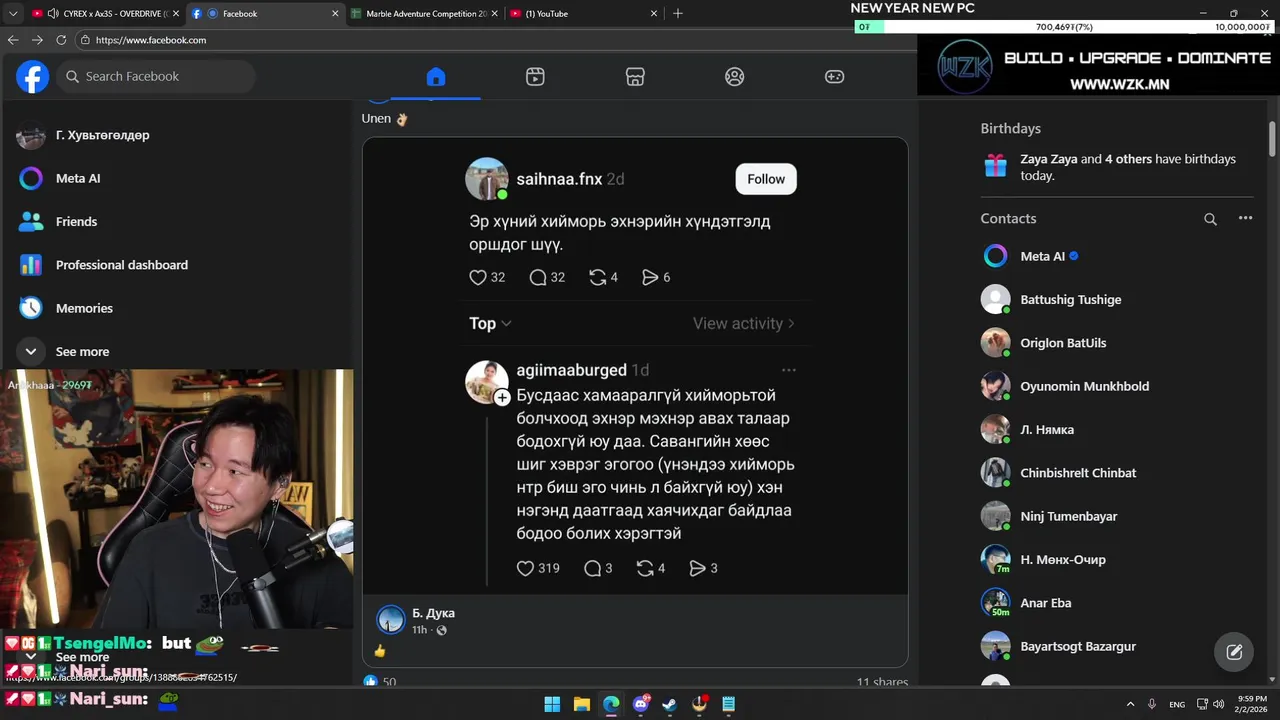Open the Groups icon in top navigation
Viewport: 1280px width, 720px height.
tap(735, 77)
